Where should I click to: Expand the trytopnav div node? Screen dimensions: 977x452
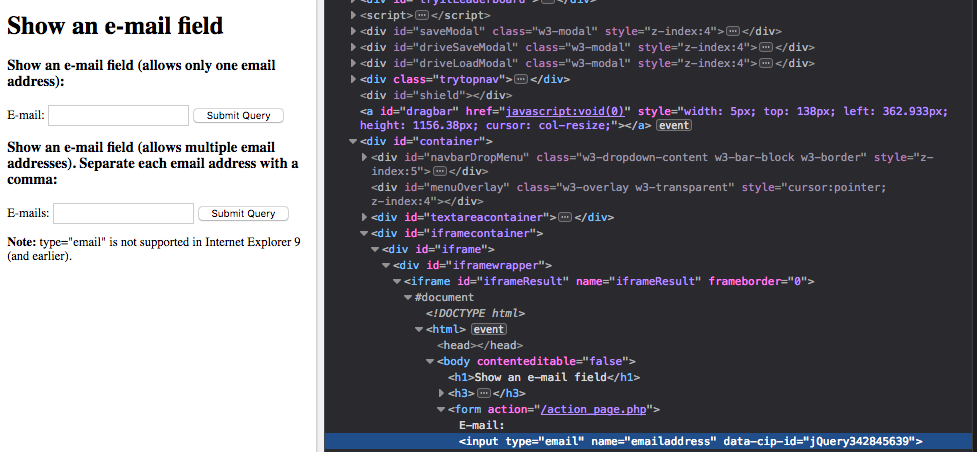coord(354,79)
